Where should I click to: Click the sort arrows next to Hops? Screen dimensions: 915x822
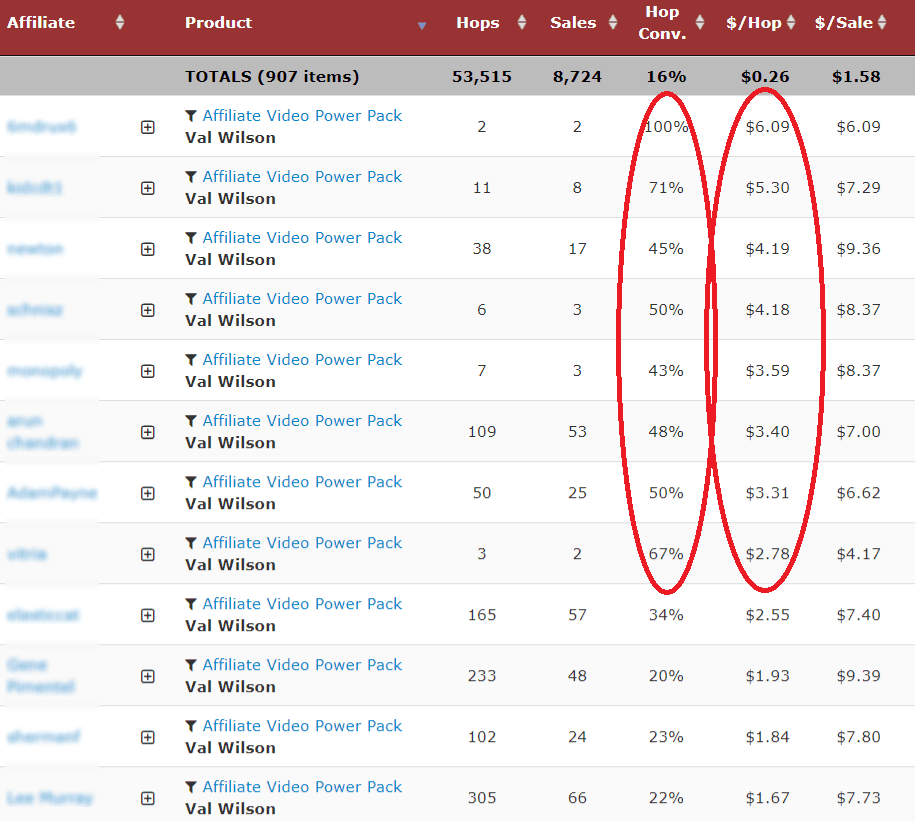[521, 23]
